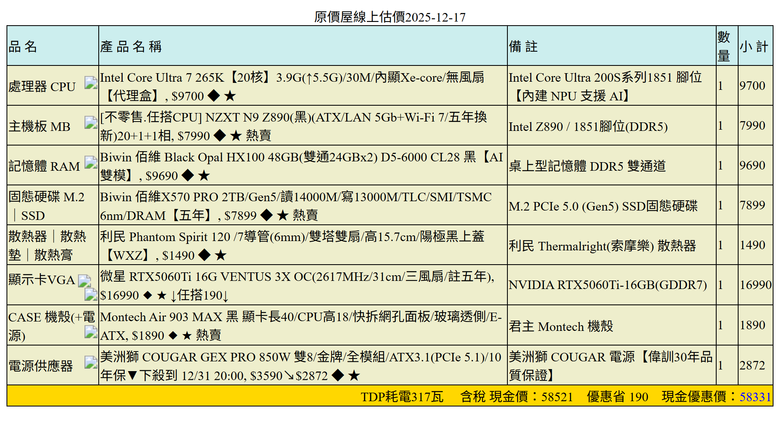780x439 pixels.
Task: Click the 君主 Montech 機殼 note
Action: click(561, 326)
